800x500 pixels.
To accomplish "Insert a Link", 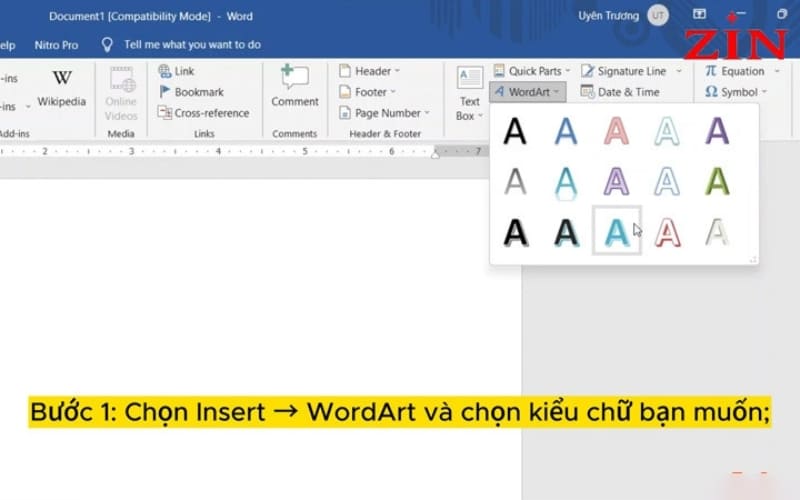I will pyautogui.click(x=176, y=71).
